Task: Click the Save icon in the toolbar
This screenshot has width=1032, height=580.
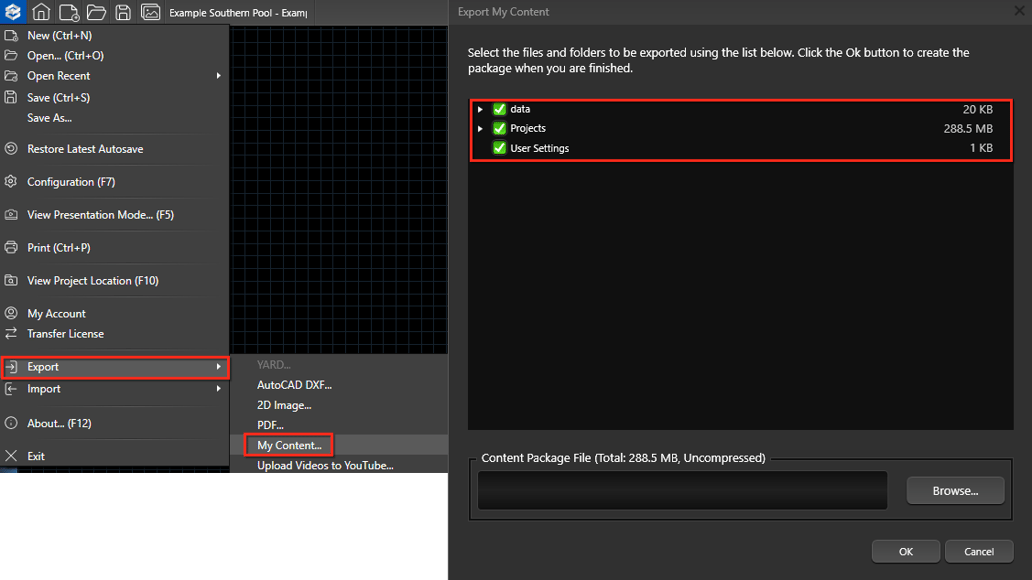Action: tap(123, 12)
